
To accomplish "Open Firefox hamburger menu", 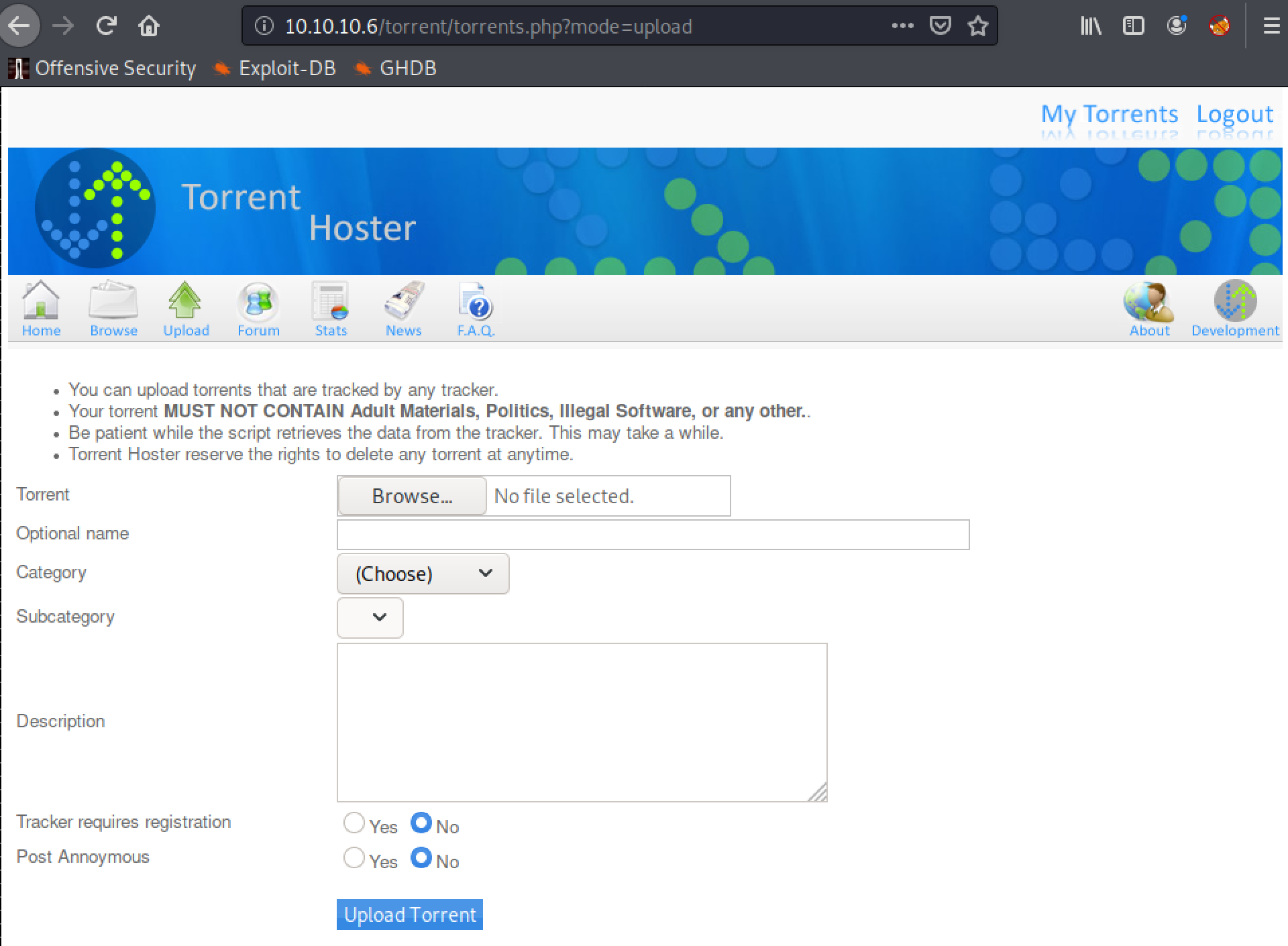I will (1271, 26).
